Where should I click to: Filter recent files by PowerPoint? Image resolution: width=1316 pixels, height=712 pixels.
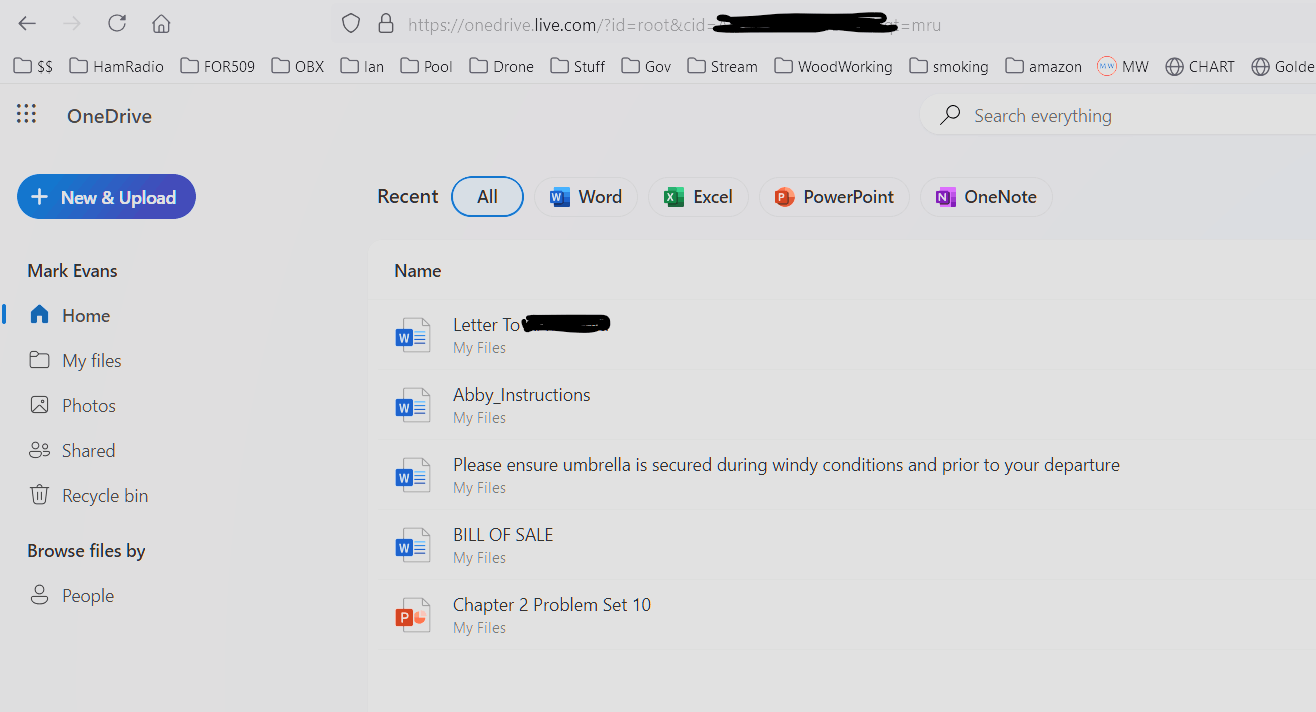[x=834, y=197]
